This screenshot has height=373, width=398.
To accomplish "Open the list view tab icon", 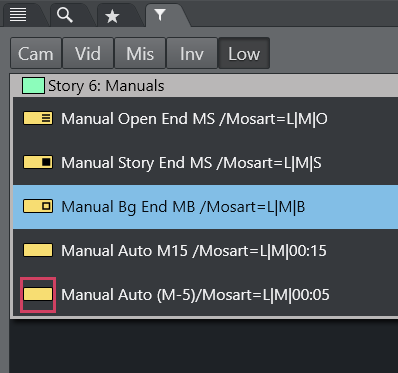I will click(x=18, y=15).
